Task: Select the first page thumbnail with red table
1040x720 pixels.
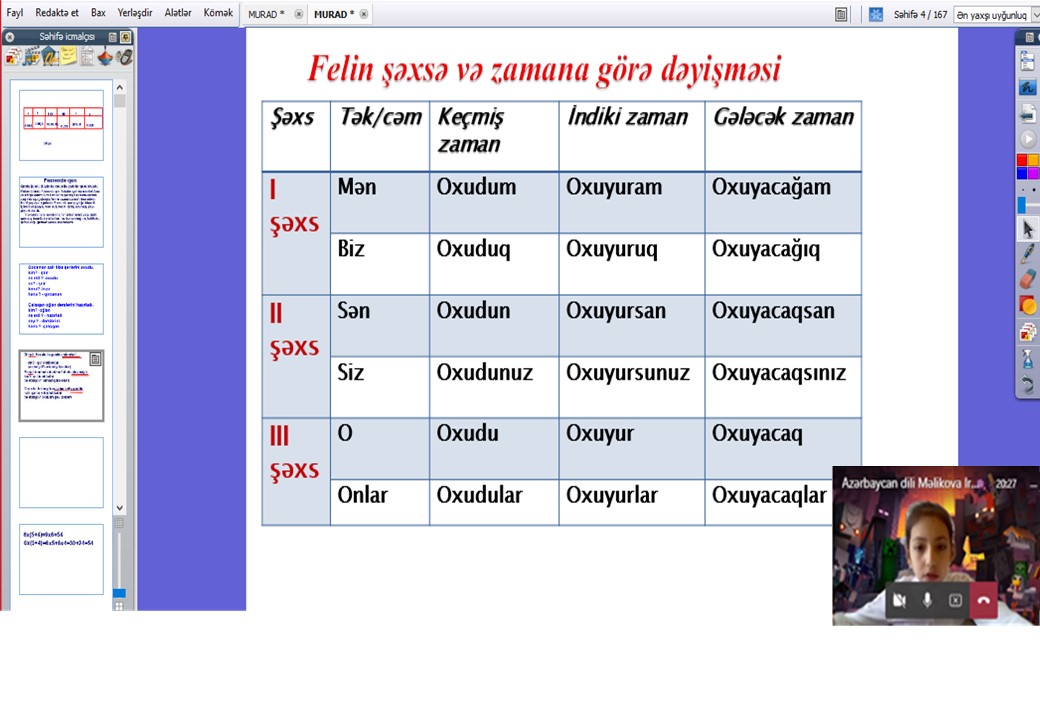Action: click(x=61, y=125)
